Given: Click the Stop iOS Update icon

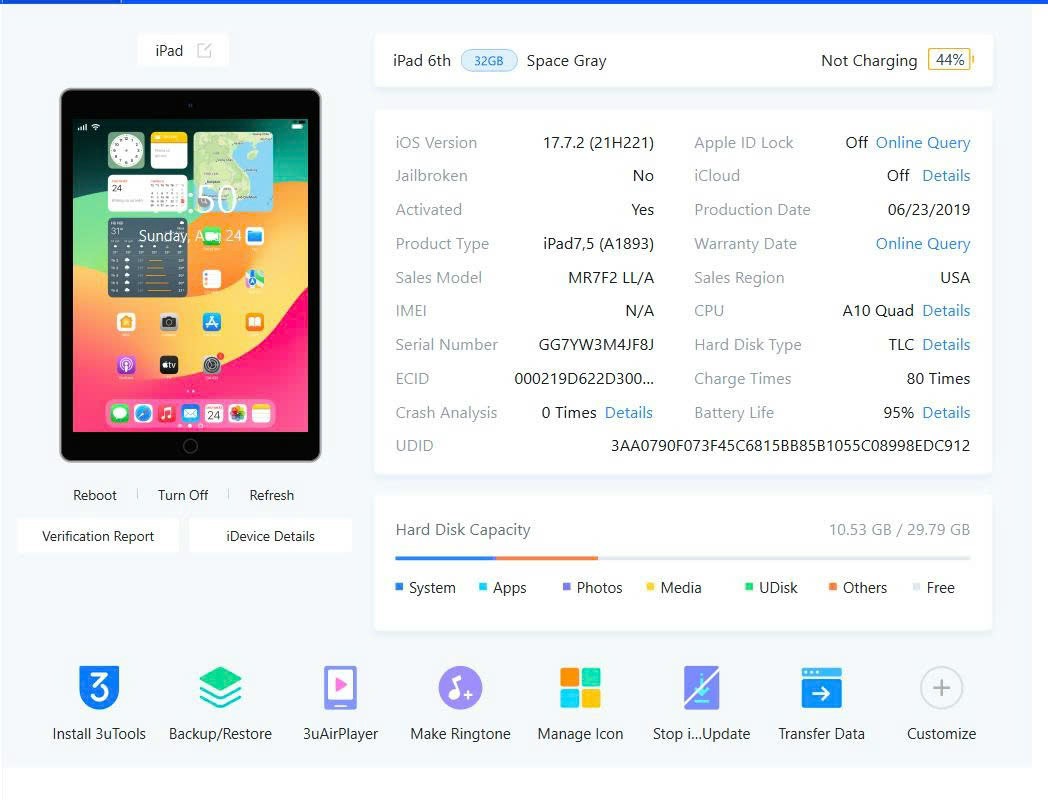Looking at the screenshot, I should pyautogui.click(x=701, y=687).
